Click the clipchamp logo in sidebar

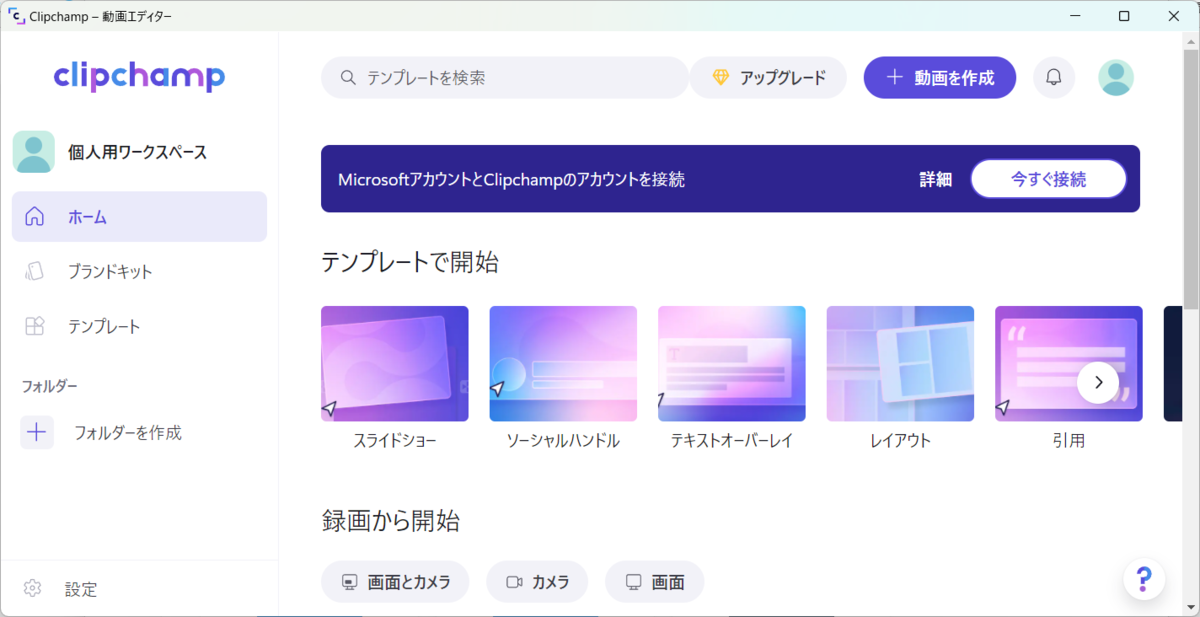click(x=139, y=76)
